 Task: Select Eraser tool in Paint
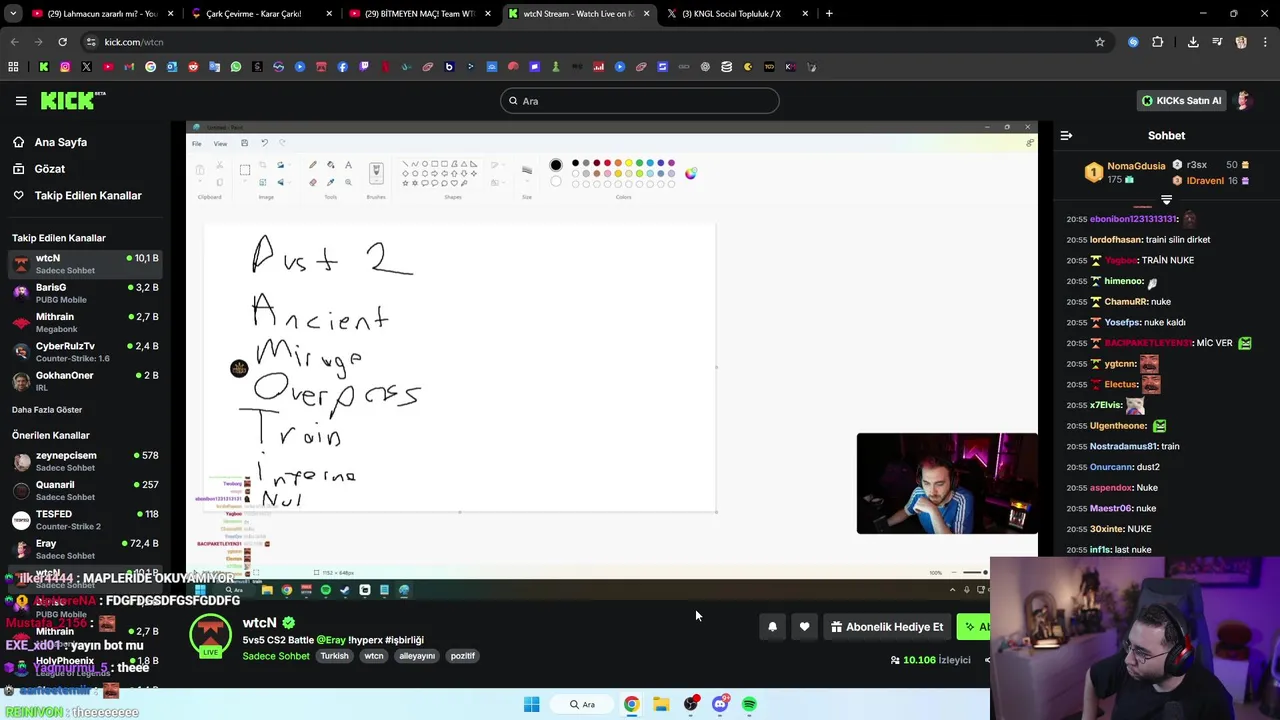pos(313,182)
